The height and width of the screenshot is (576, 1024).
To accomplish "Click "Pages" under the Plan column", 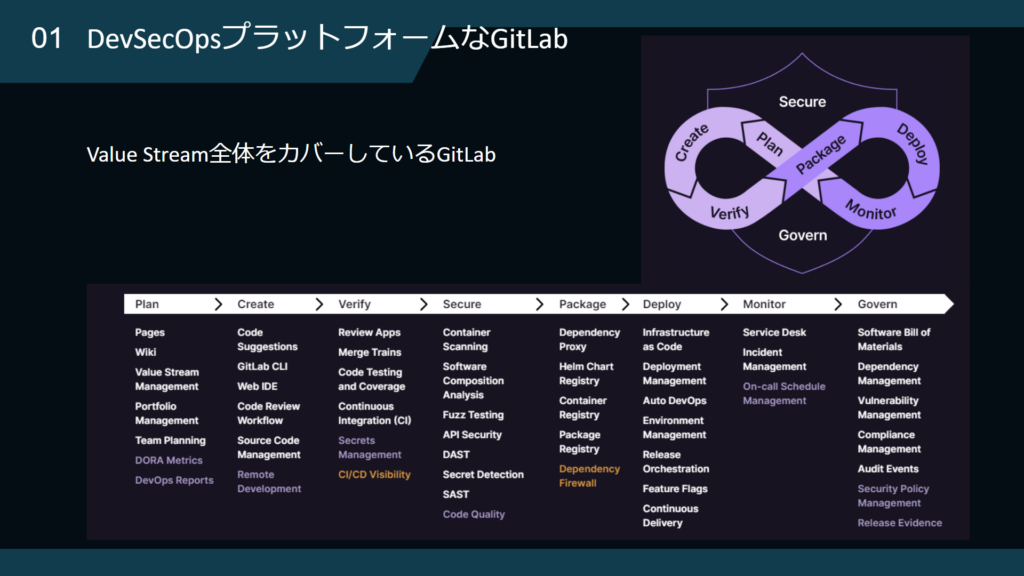I will 150,332.
